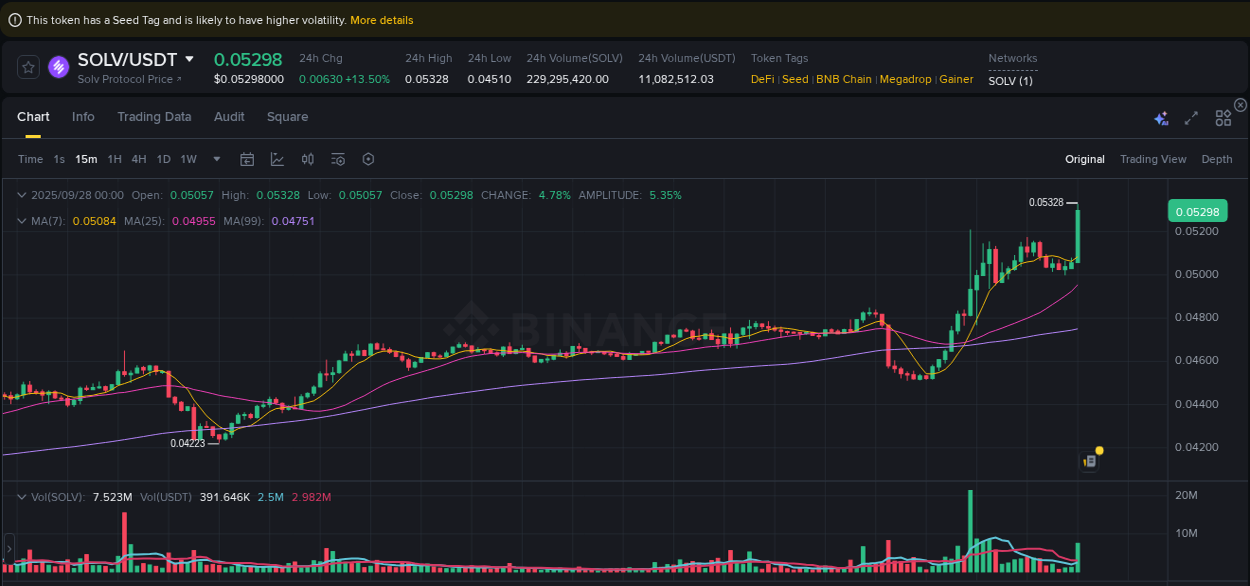
Task: Open the indicator list settings icon
Action: (337, 159)
